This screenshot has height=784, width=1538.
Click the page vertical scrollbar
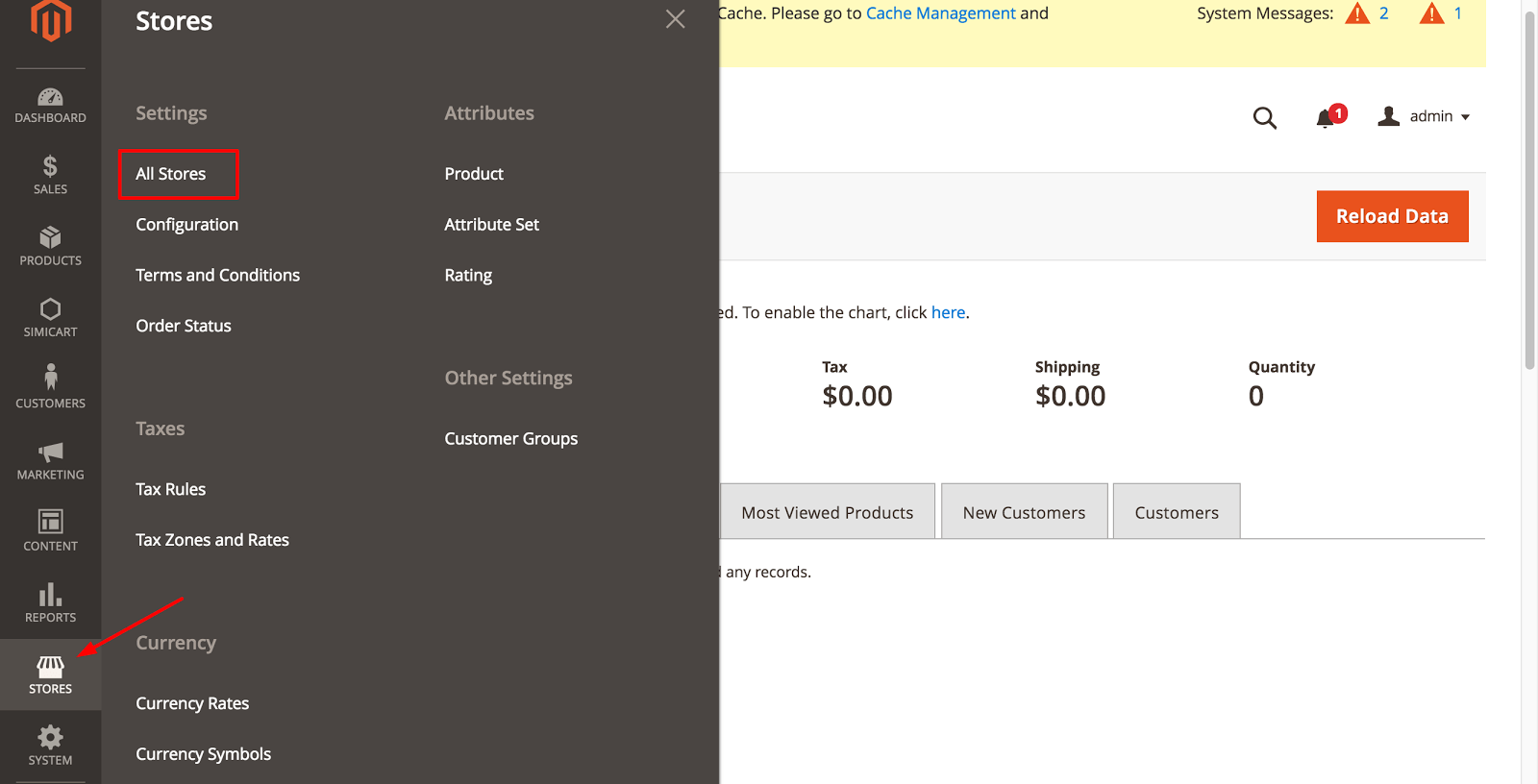(x=1529, y=192)
